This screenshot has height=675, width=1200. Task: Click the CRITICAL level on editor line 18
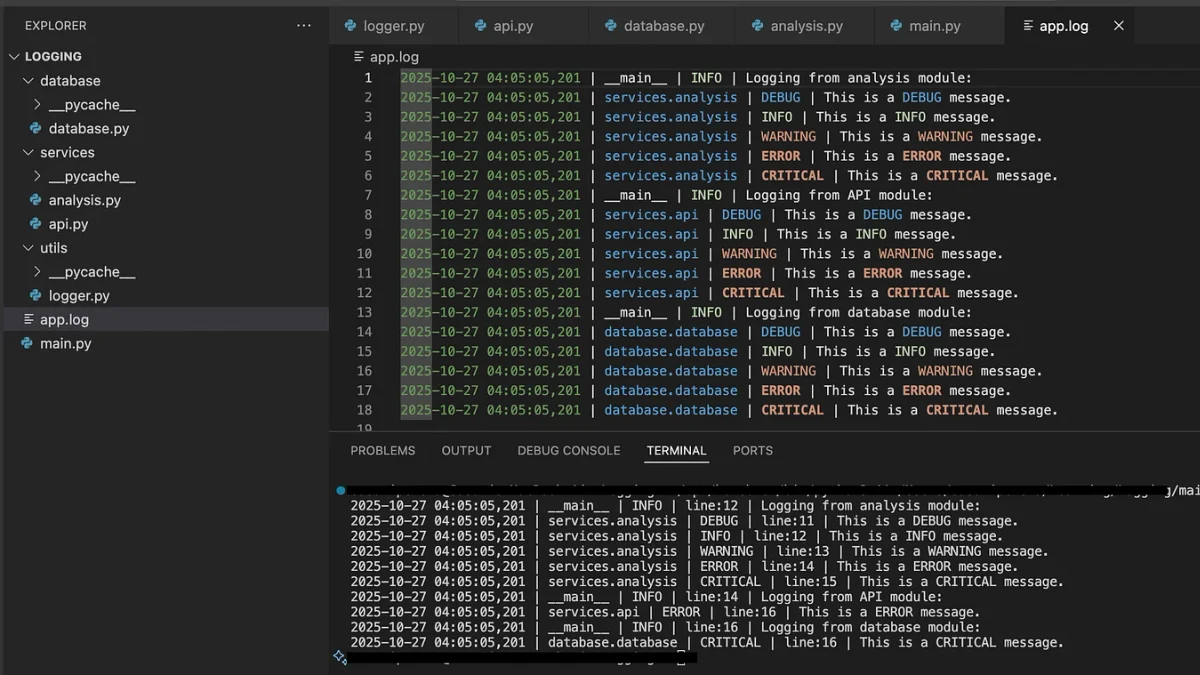792,410
